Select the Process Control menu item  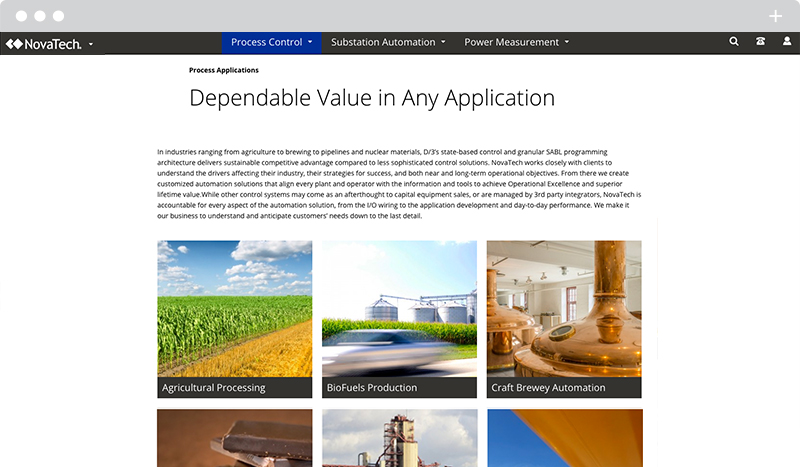click(x=266, y=42)
